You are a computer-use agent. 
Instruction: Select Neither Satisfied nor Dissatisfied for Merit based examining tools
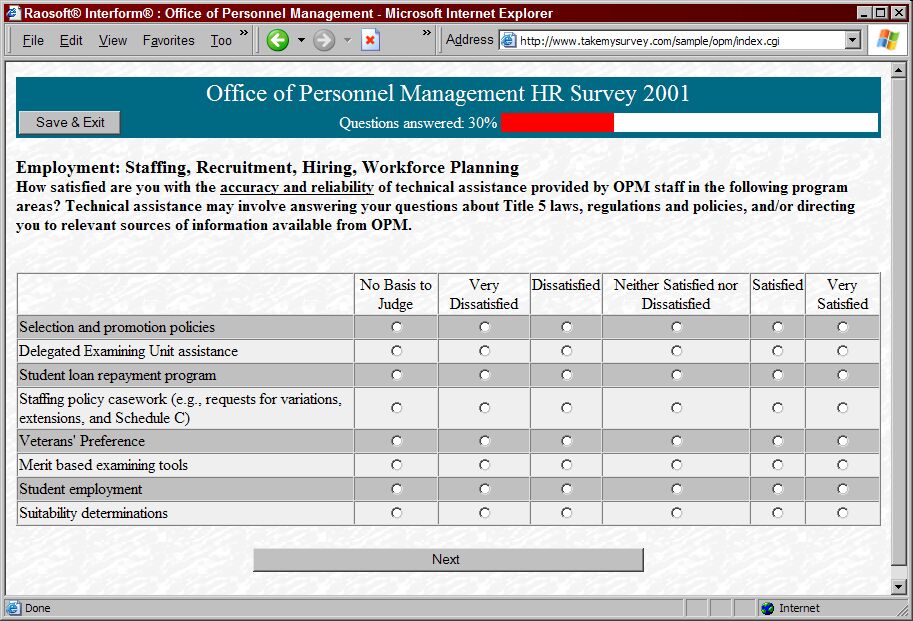pos(676,465)
